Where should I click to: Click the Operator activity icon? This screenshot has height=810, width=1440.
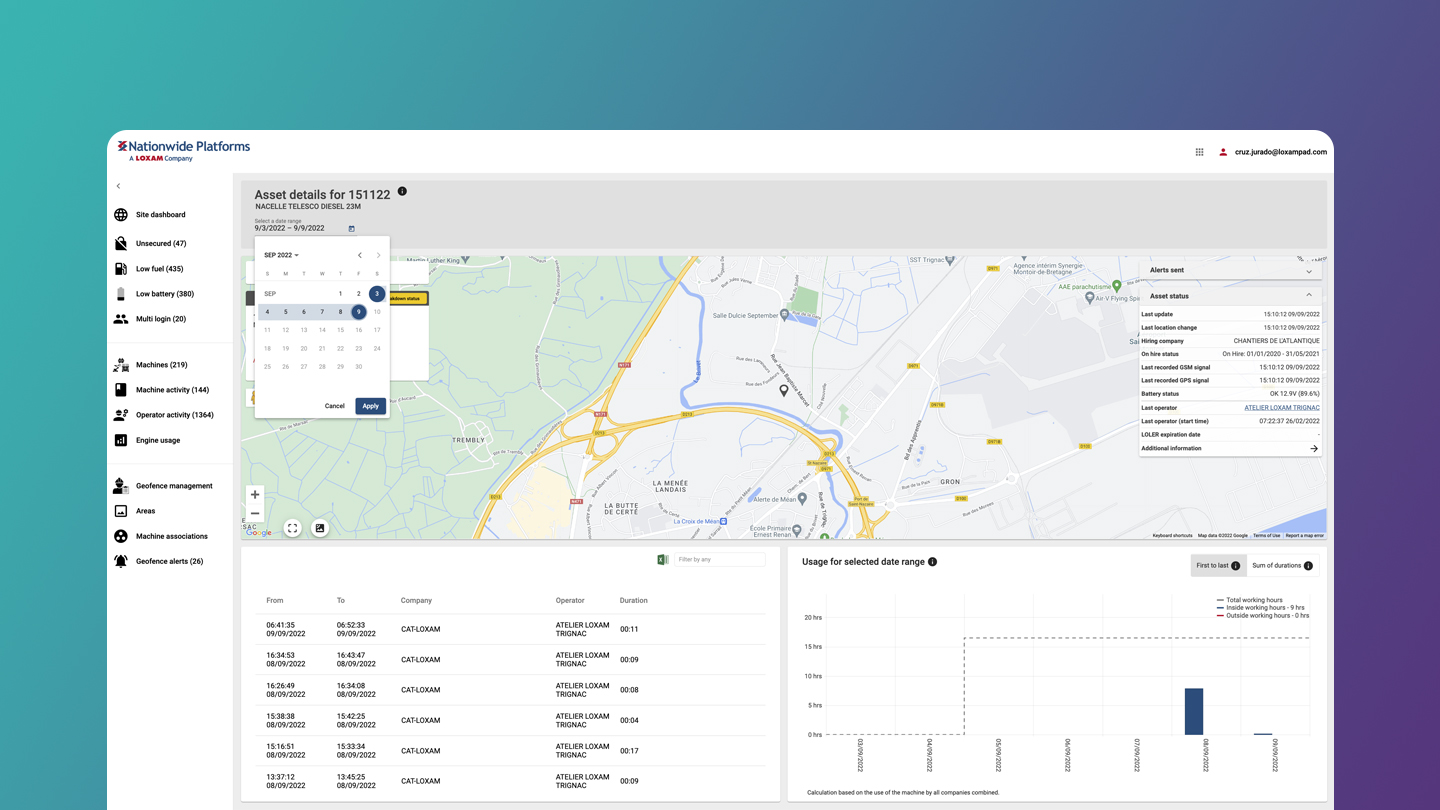click(x=121, y=415)
